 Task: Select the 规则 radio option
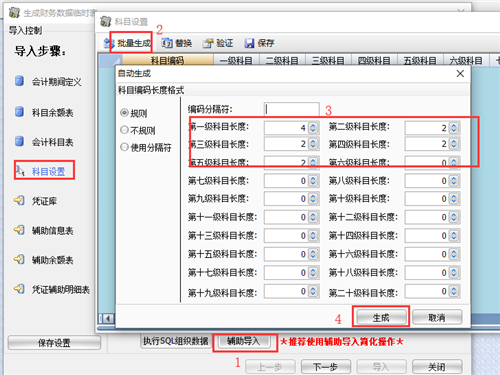coord(124,113)
